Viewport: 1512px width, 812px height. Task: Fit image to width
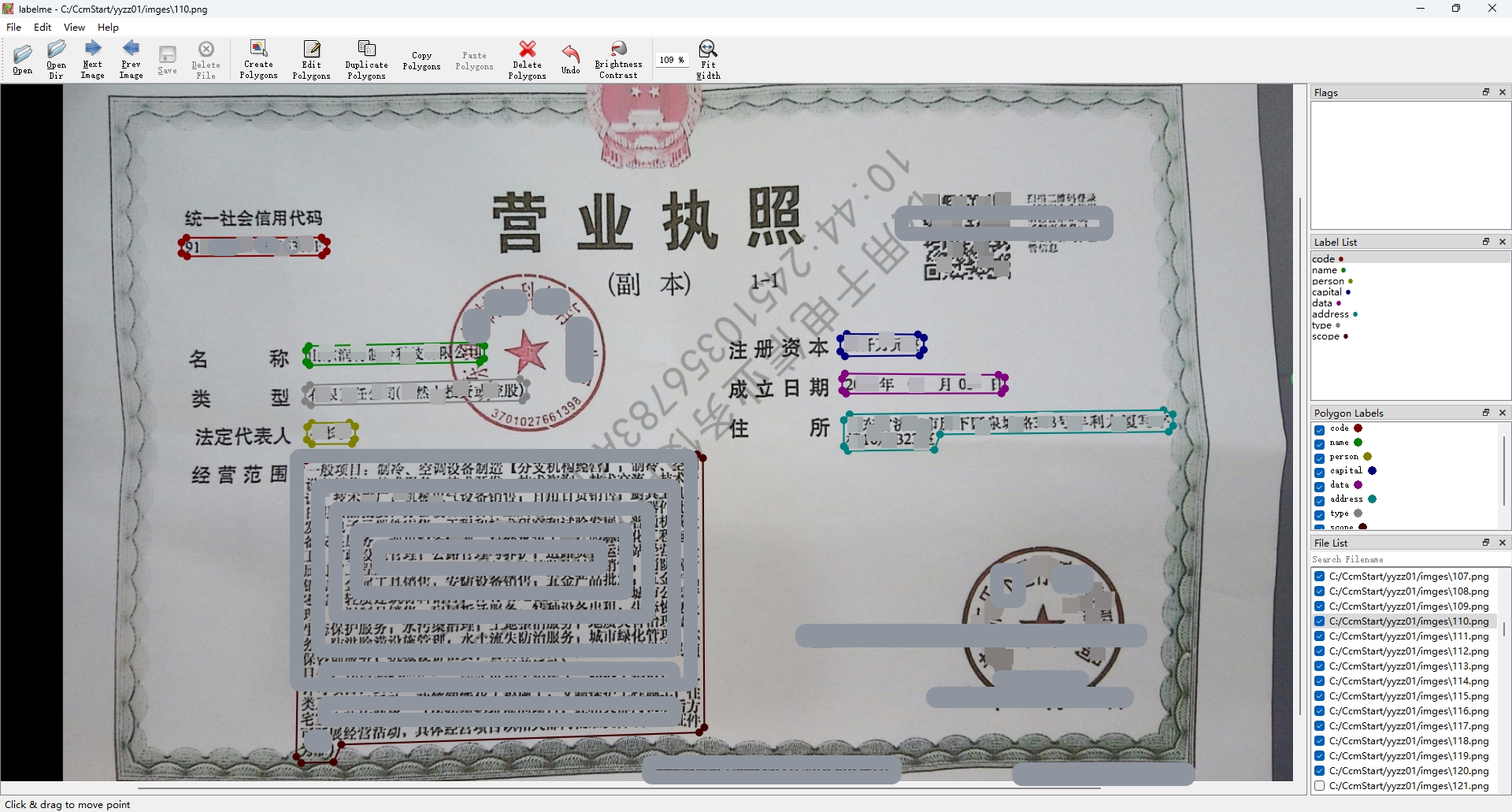click(708, 59)
